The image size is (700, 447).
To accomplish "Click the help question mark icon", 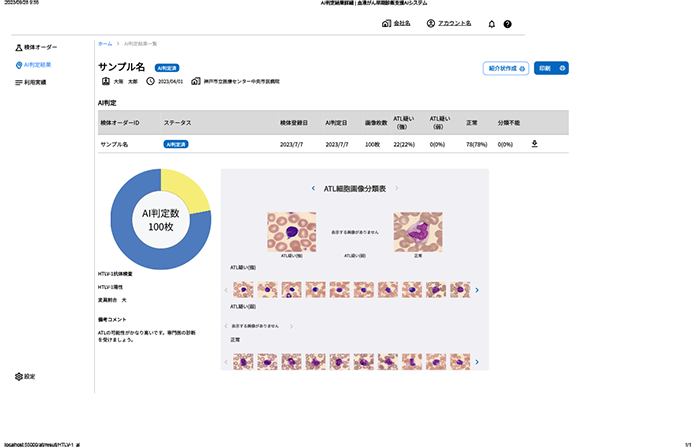I will coord(507,24).
